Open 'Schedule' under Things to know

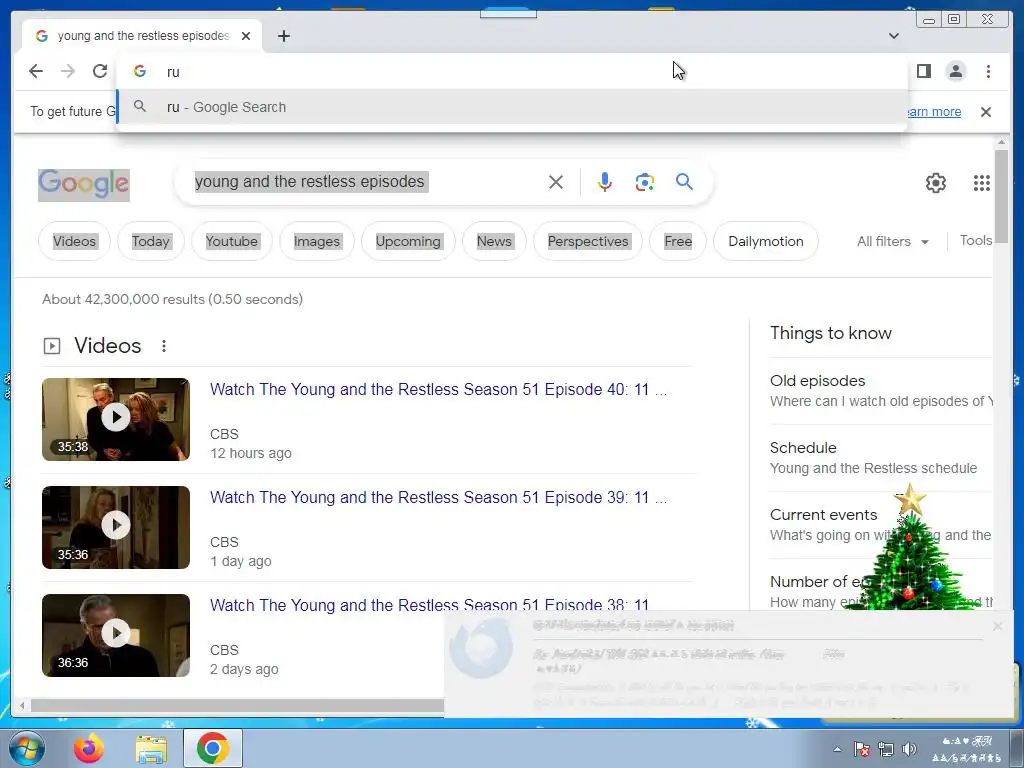pos(803,447)
